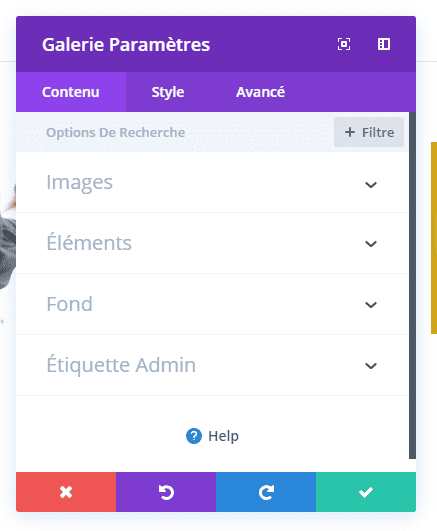Expand the Éléments section chevron
The height and width of the screenshot is (531, 437).
coord(371,244)
